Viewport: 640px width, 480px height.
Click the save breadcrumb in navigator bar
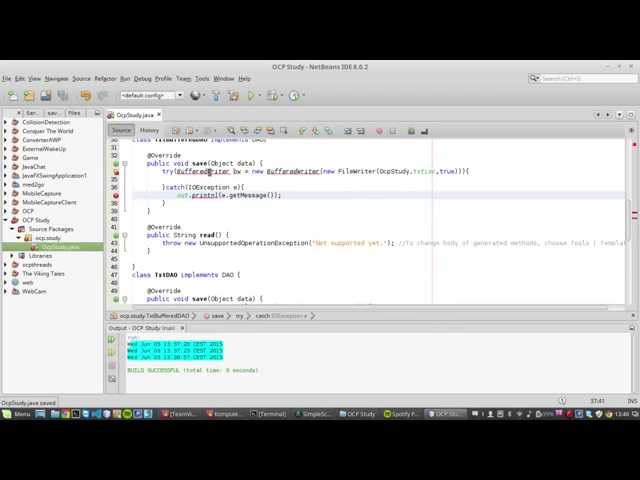[x=214, y=316]
